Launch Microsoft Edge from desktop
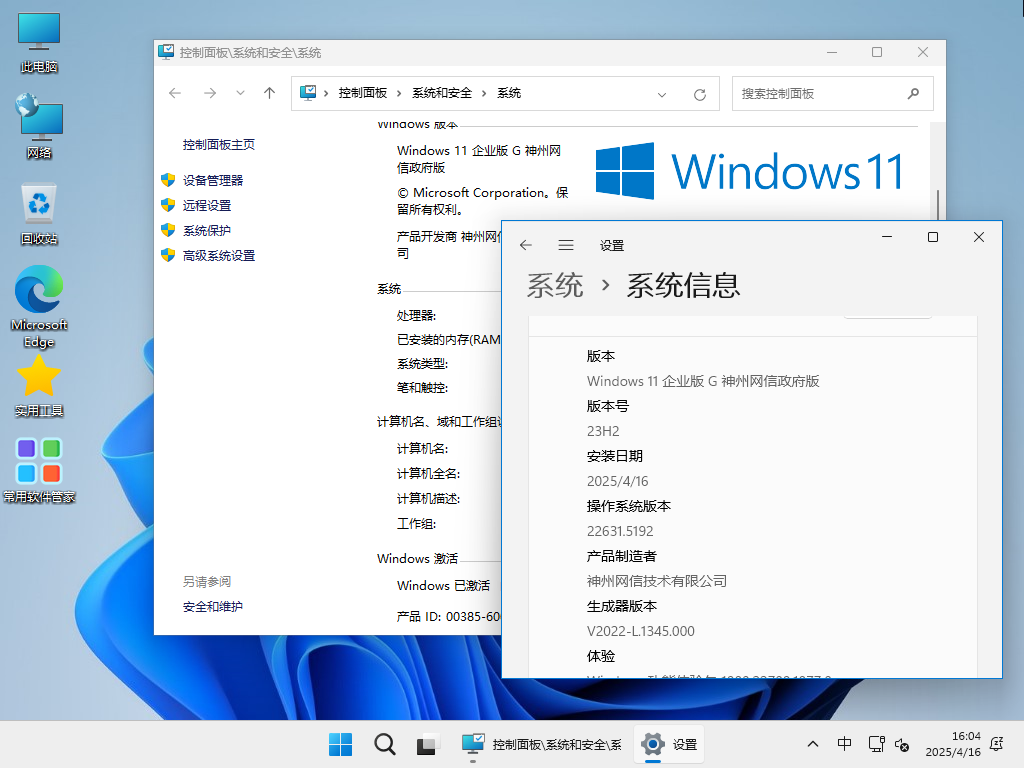 39,306
